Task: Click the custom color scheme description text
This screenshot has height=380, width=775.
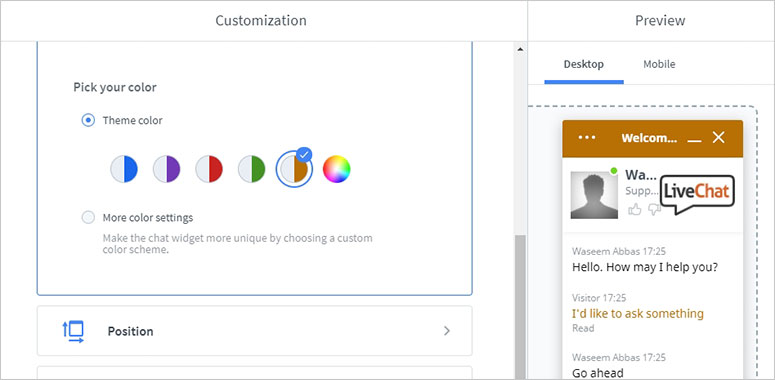Action: point(237,244)
